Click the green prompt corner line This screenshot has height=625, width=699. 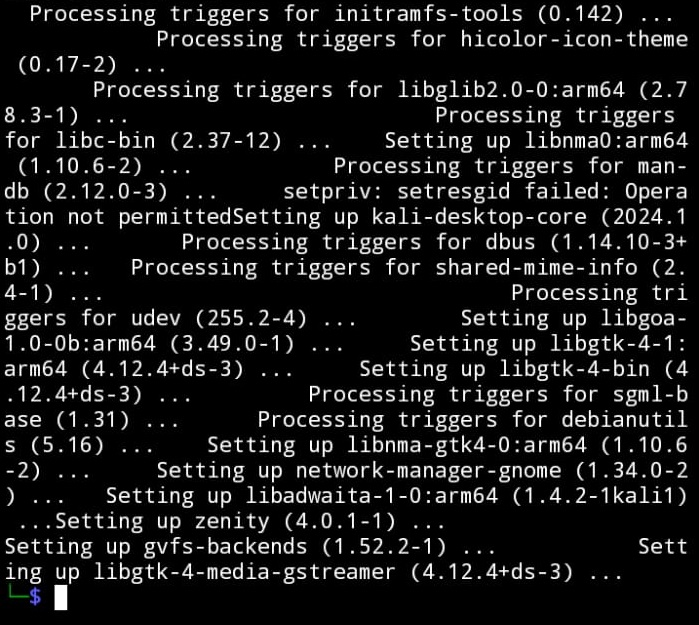(16, 592)
